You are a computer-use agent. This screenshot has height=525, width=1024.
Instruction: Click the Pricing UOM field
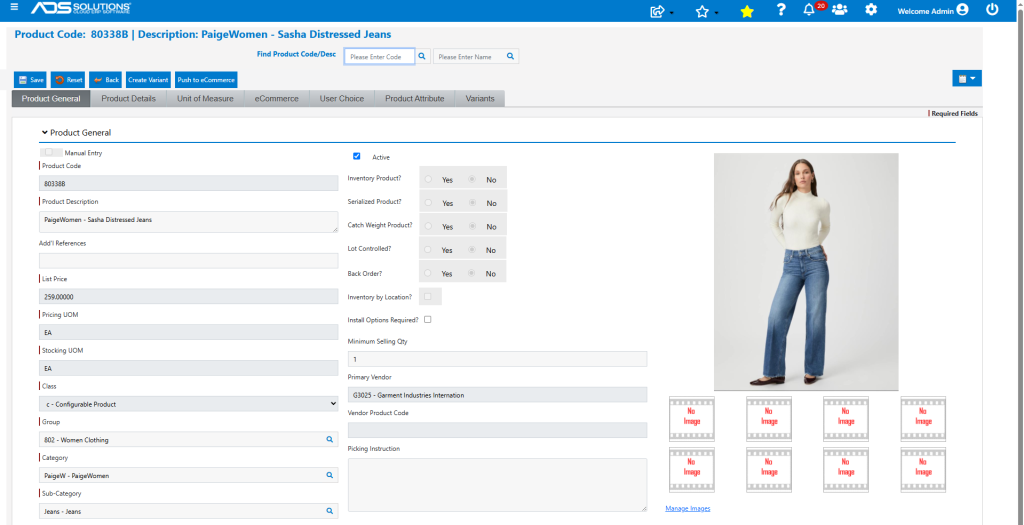point(189,332)
